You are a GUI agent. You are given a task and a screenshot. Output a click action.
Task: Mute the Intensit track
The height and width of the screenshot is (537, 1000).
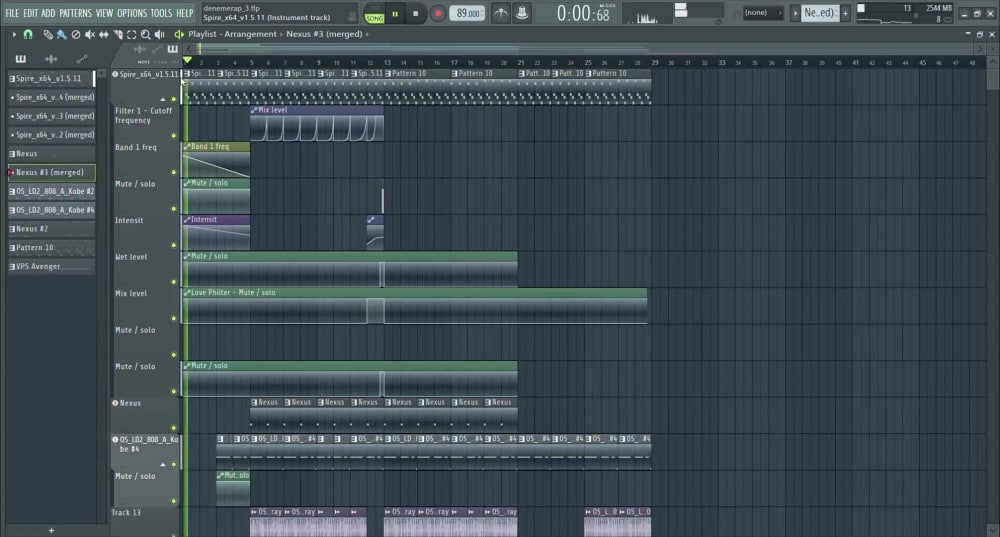173,245
